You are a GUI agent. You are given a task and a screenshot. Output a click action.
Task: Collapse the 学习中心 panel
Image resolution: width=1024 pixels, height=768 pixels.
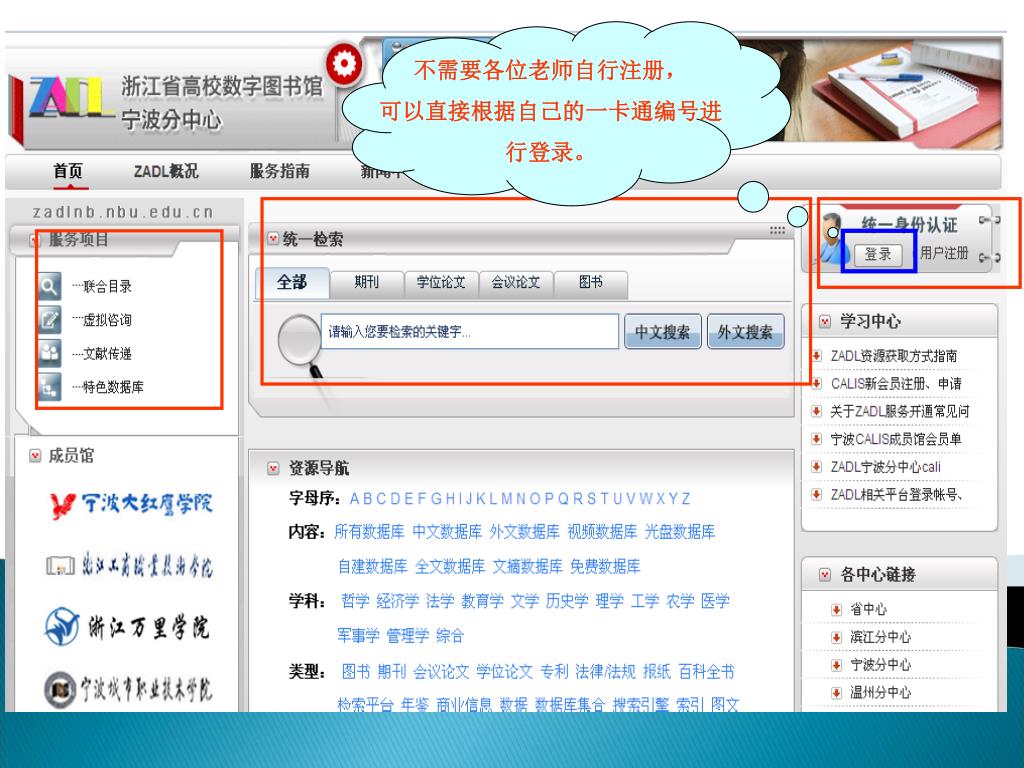[x=825, y=321]
